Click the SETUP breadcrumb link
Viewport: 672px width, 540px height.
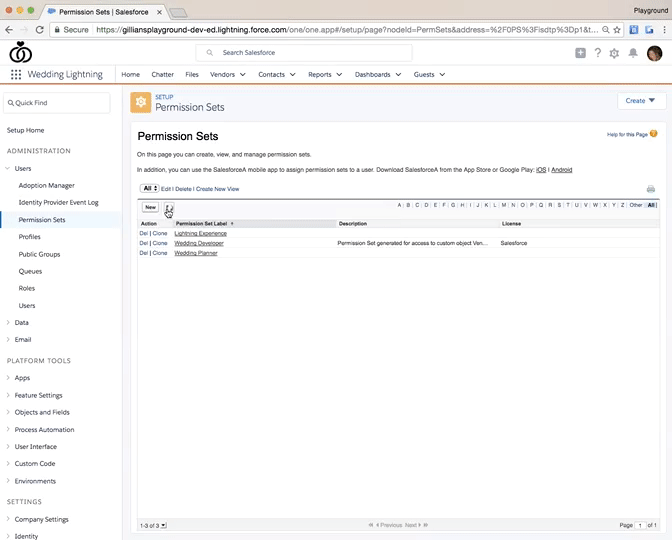164,97
